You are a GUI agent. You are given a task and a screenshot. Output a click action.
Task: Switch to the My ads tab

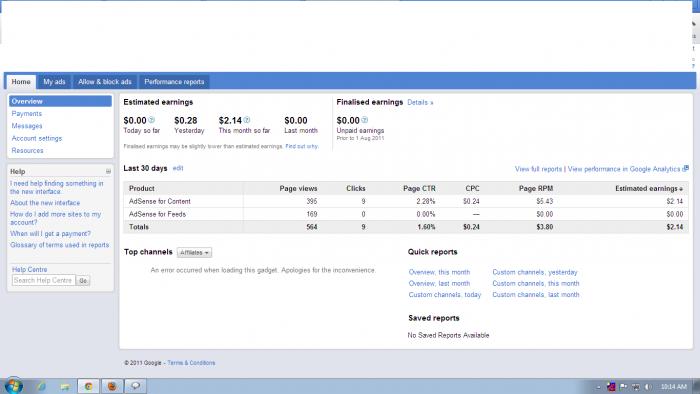tap(54, 82)
